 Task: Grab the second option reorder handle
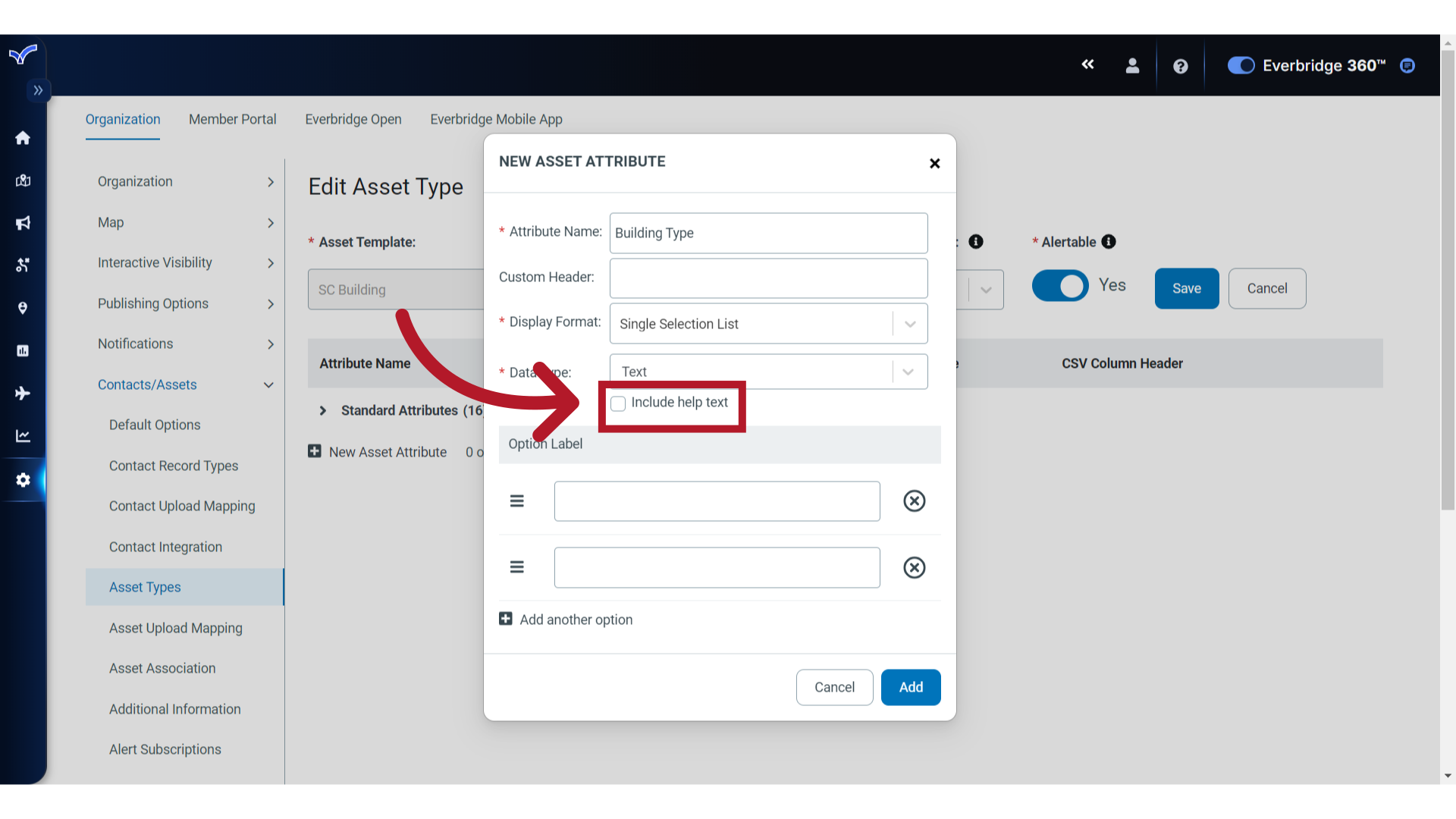pyautogui.click(x=517, y=567)
